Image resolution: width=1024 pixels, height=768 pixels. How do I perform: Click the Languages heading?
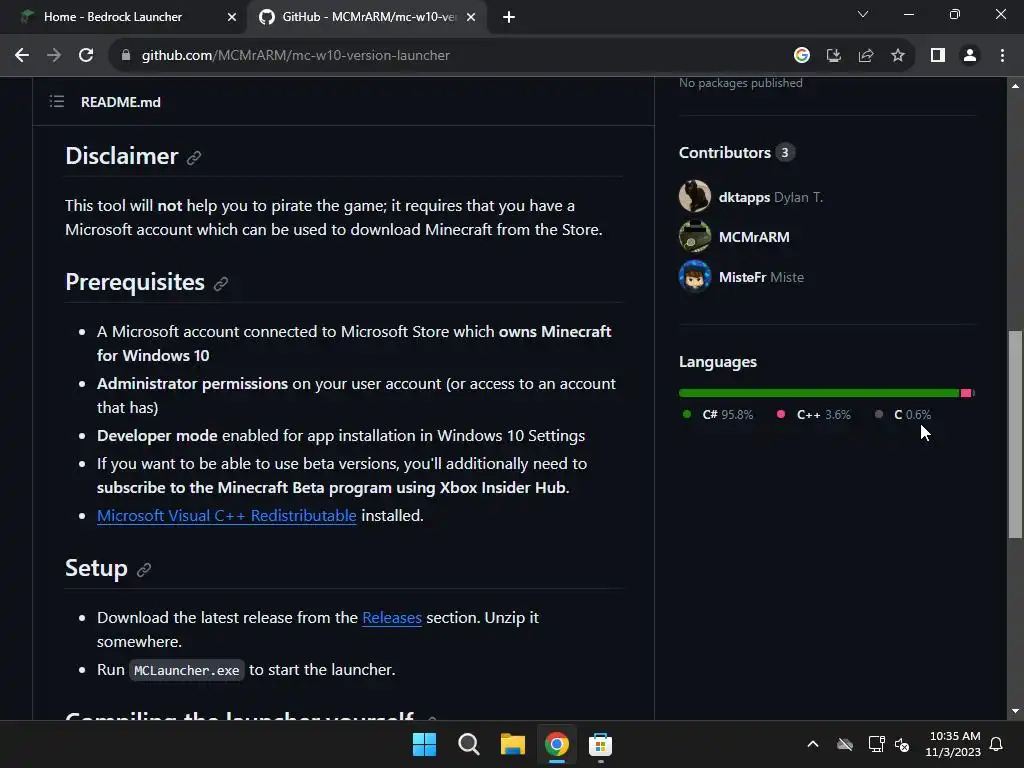(718, 362)
